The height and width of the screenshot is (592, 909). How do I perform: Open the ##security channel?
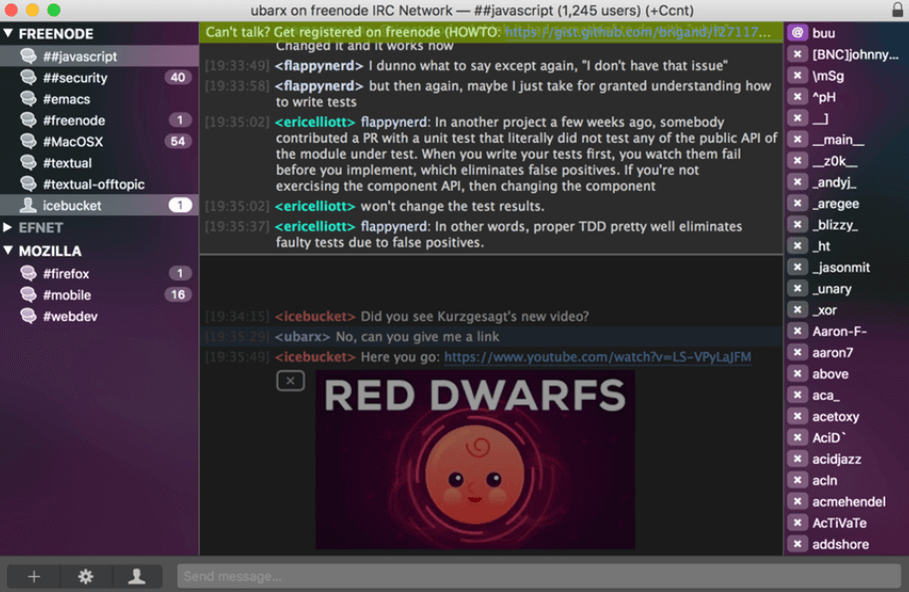99,78
